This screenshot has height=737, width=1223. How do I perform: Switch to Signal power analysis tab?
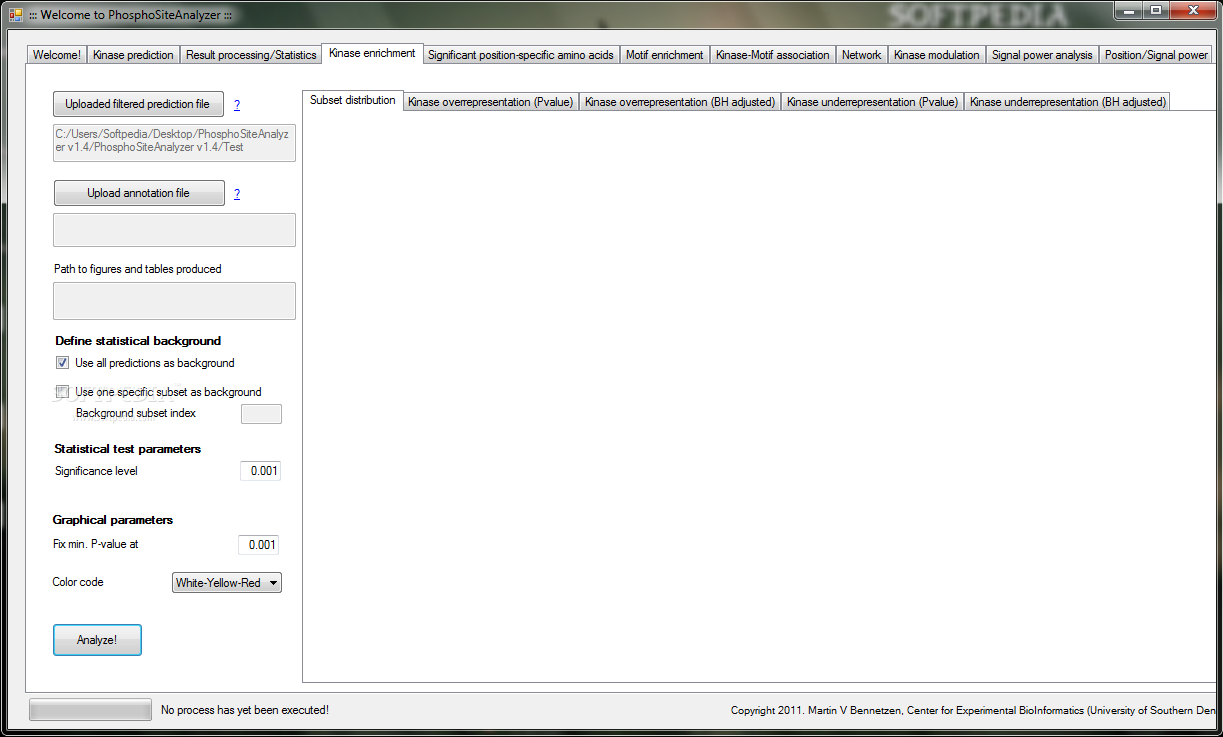tap(1042, 55)
